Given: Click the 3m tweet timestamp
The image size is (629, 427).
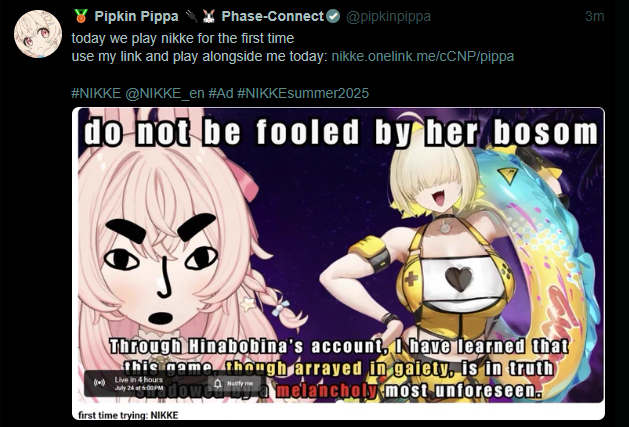Looking at the screenshot, I should (595, 16).
